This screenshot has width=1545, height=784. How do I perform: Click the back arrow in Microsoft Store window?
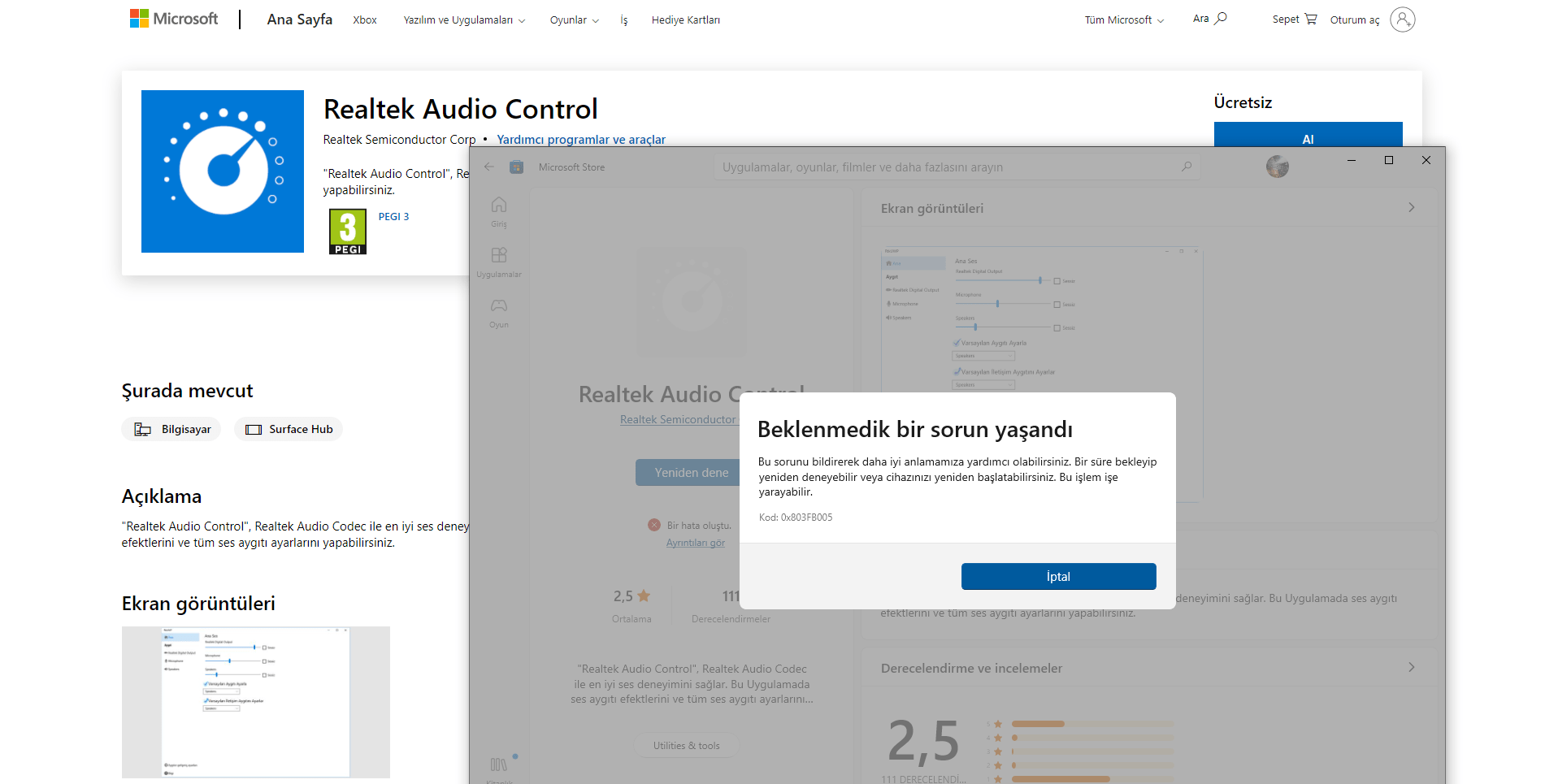click(489, 167)
